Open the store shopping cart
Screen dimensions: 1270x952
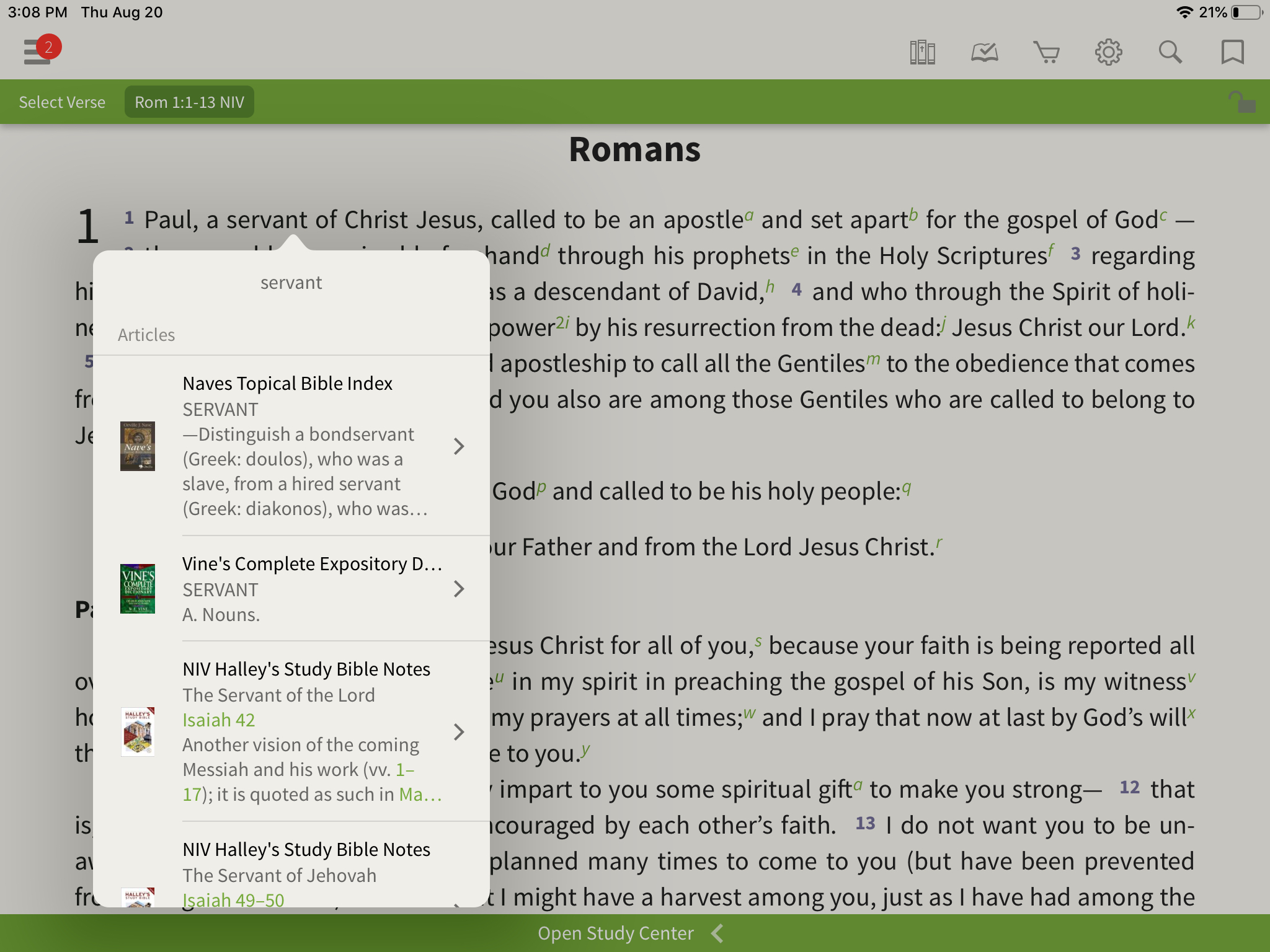(1046, 52)
